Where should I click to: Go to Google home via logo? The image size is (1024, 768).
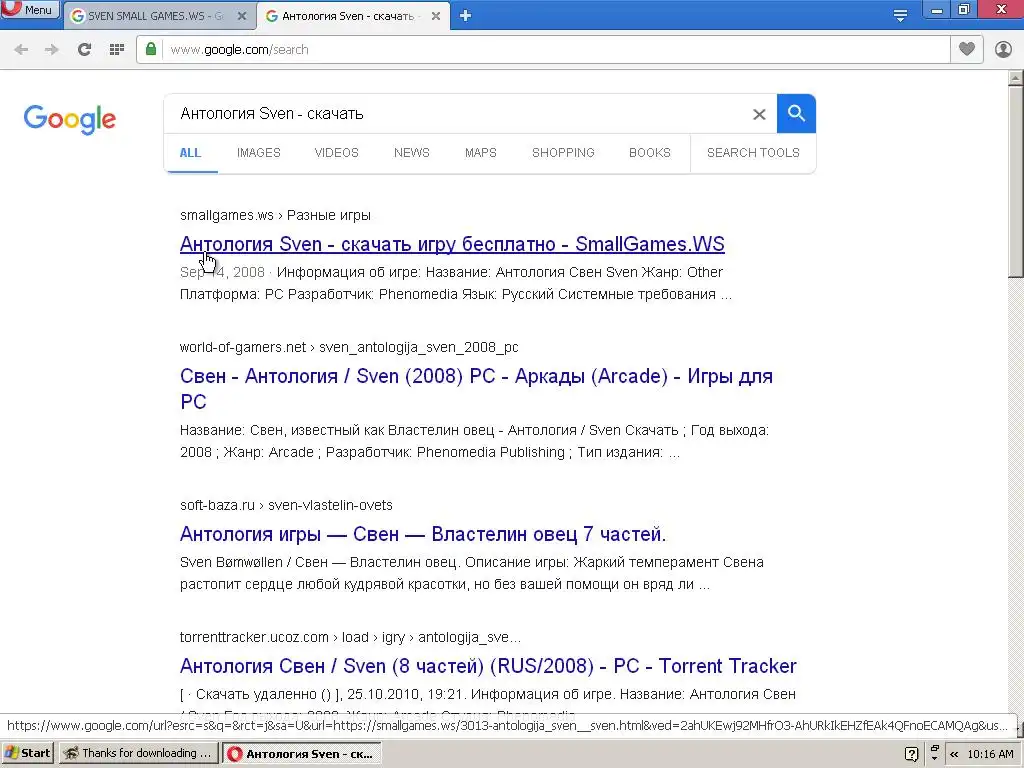click(x=69, y=119)
